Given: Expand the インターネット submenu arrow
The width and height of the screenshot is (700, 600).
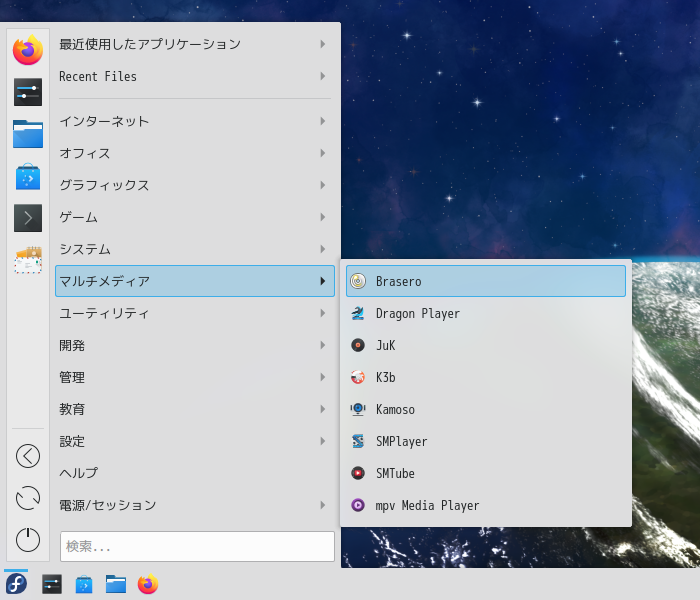Looking at the screenshot, I should coord(323,121).
